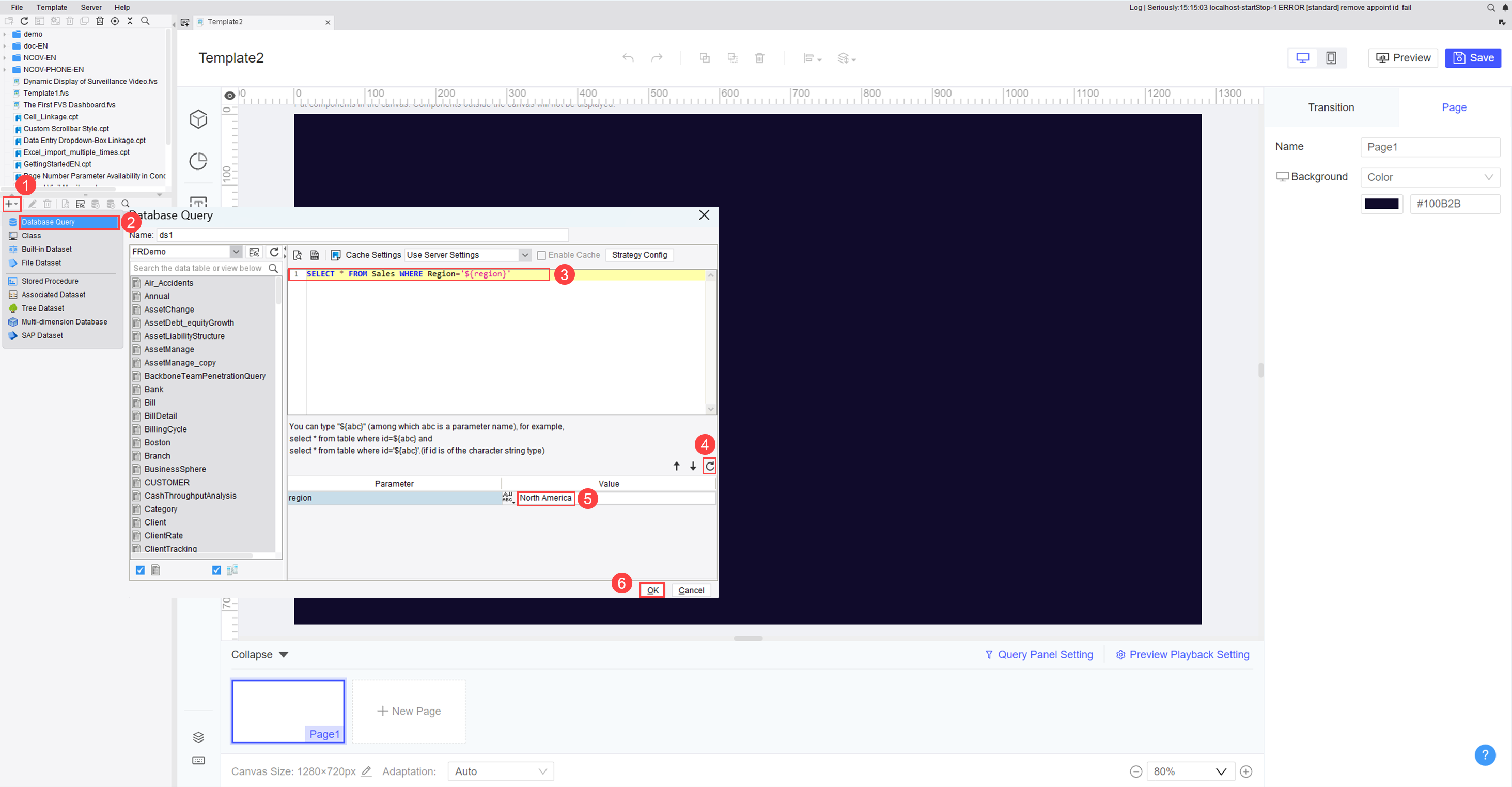1512x787 pixels.
Task: Click the Name field containing ds1
Action: coord(362,235)
